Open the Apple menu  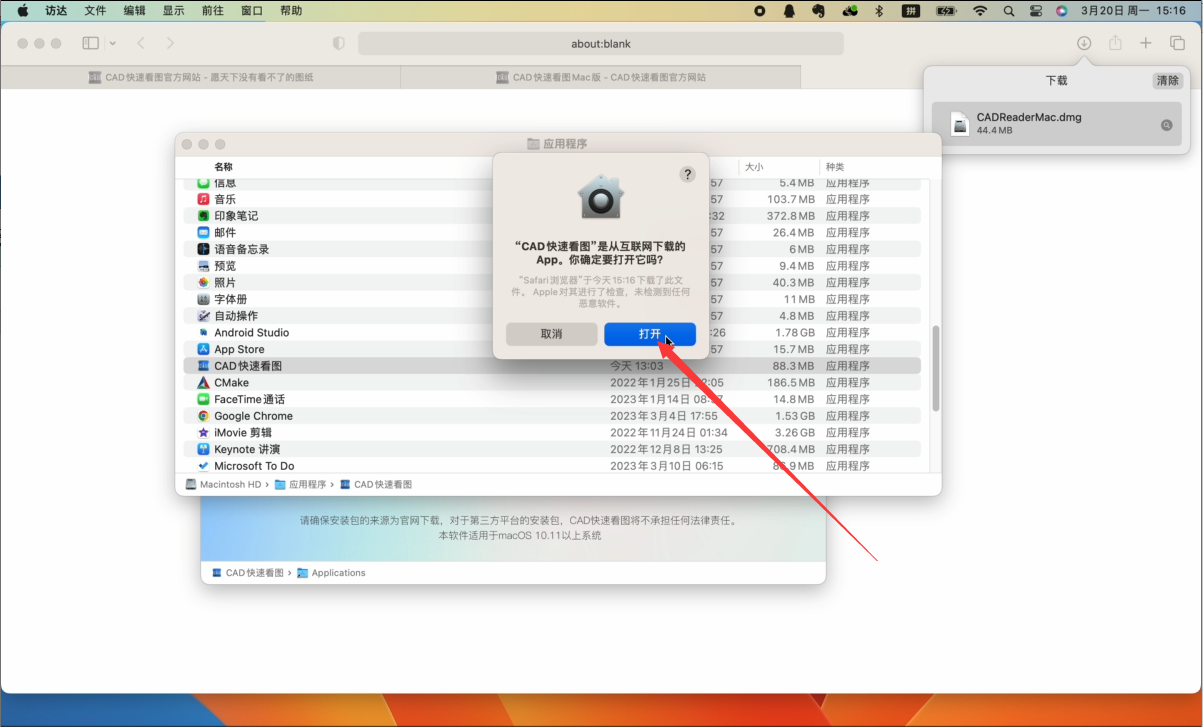tap(22, 11)
